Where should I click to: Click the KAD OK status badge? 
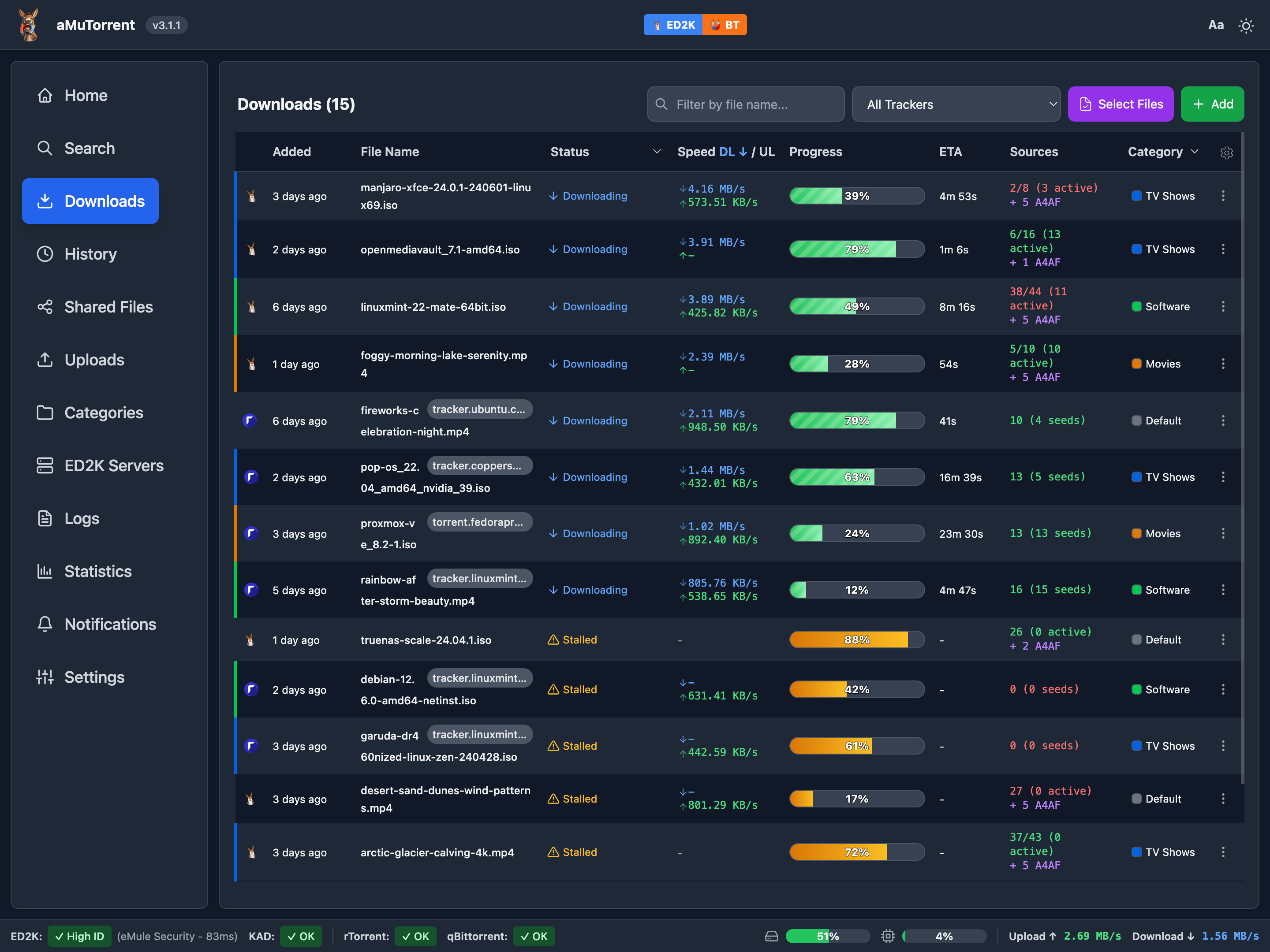click(301, 937)
